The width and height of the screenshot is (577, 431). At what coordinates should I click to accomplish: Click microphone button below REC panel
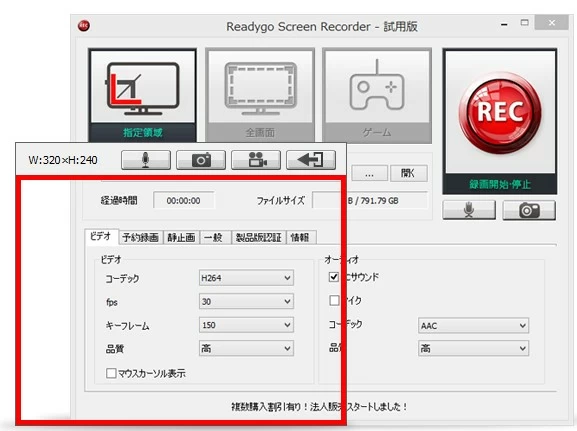point(469,210)
